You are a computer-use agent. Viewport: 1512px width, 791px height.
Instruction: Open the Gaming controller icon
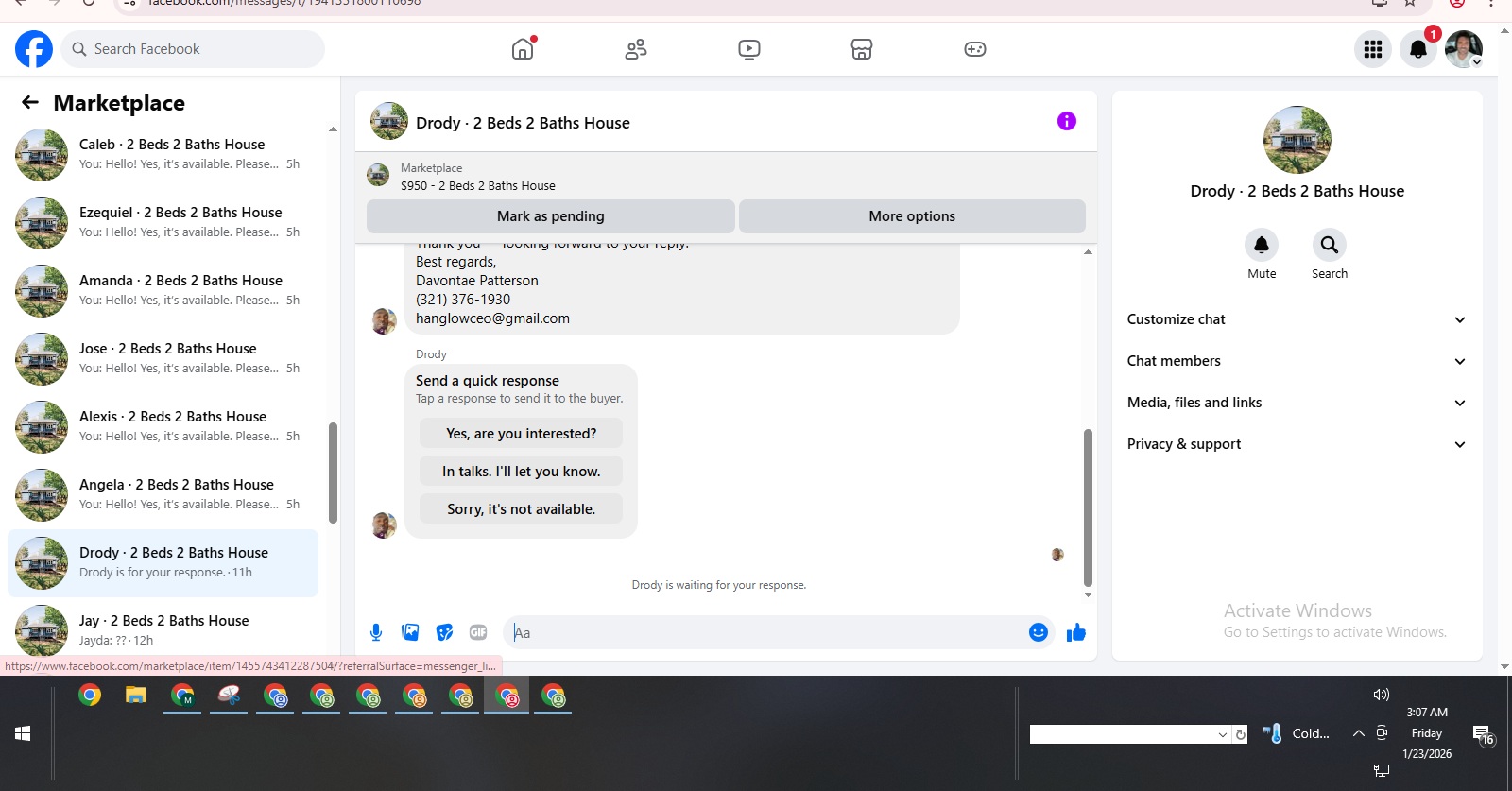pos(975,49)
